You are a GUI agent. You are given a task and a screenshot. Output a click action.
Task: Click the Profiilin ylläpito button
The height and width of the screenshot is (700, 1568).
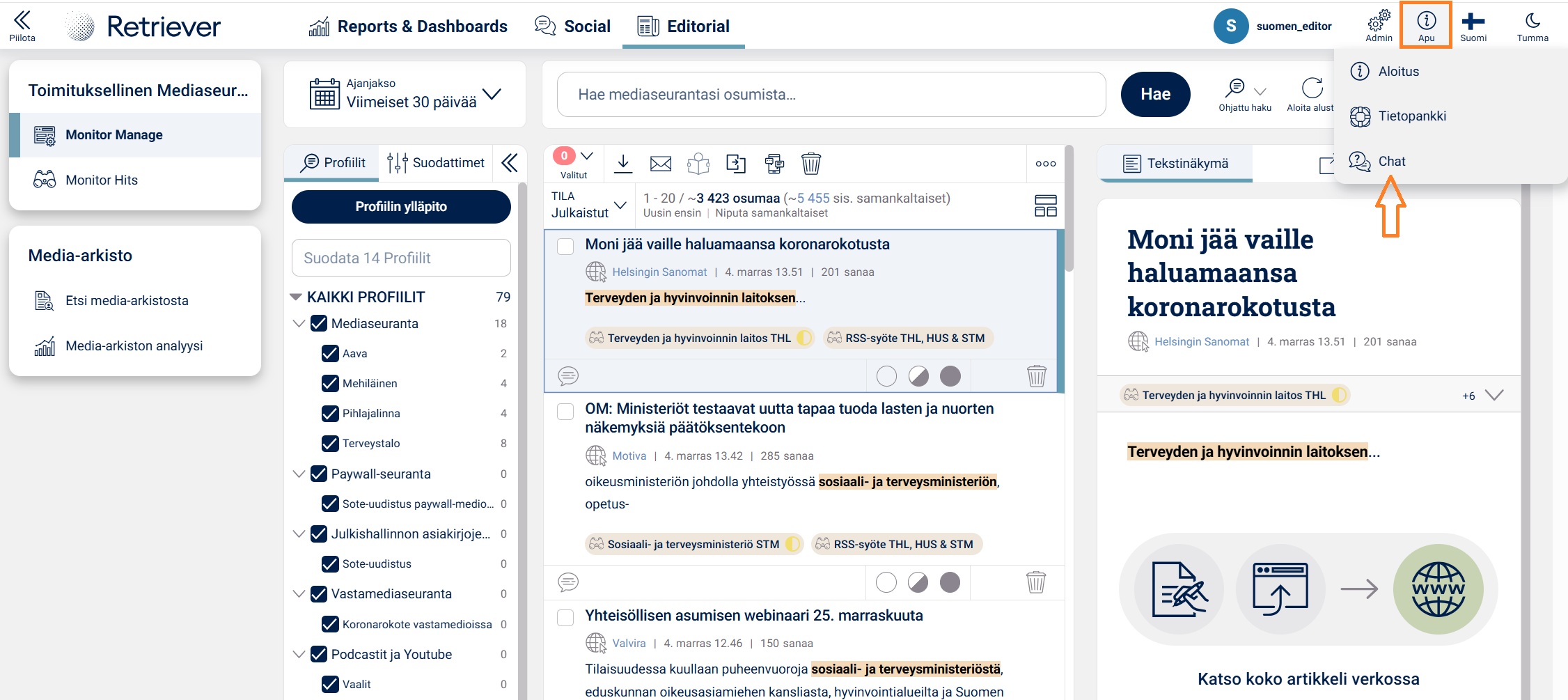pos(401,207)
